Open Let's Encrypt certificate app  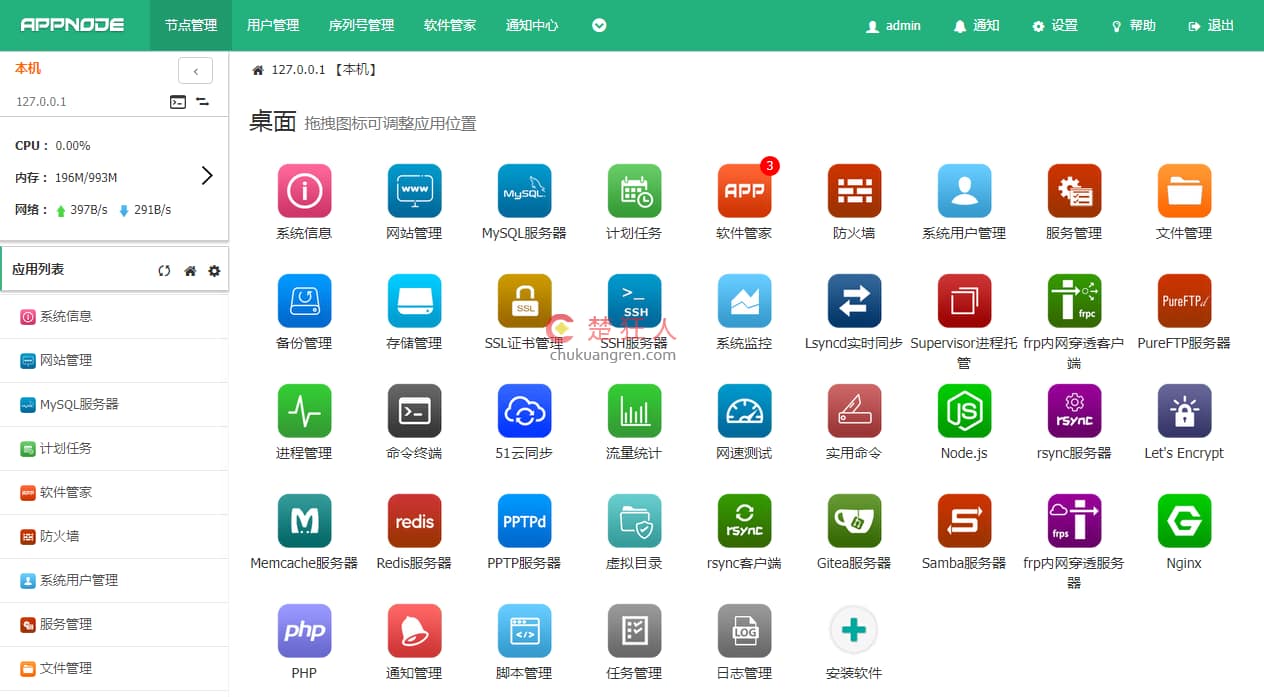(x=1184, y=411)
